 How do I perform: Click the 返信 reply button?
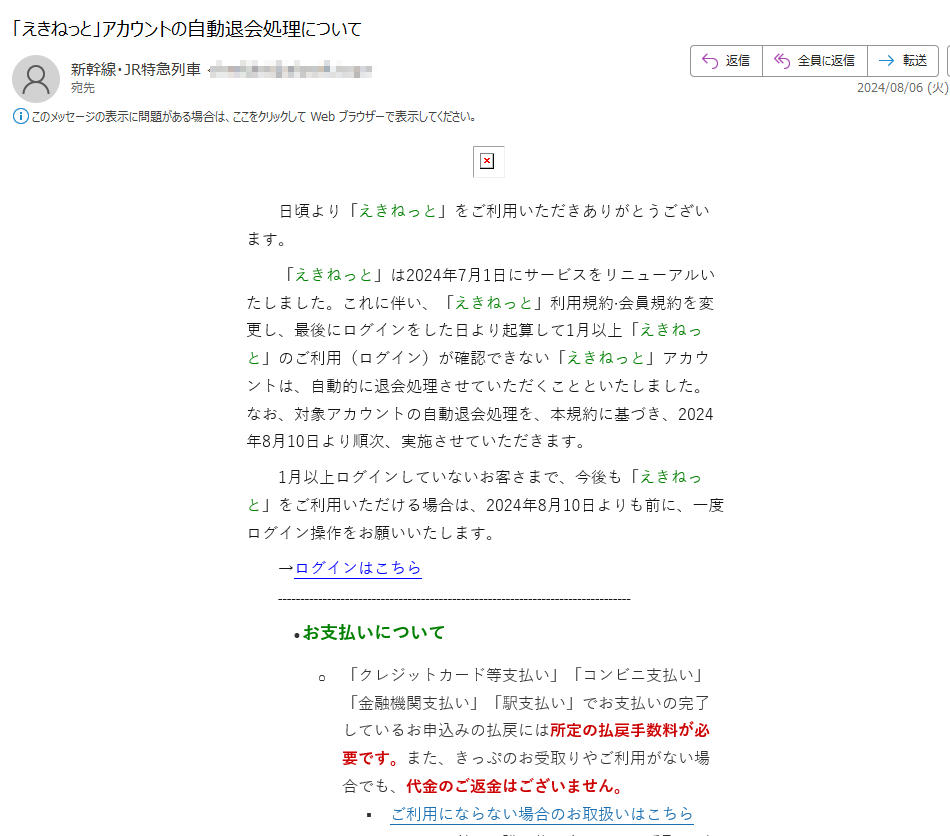click(x=726, y=61)
